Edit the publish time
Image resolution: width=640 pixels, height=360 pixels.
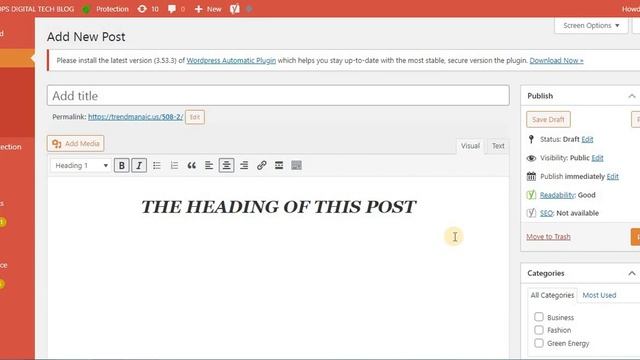tap(612, 176)
